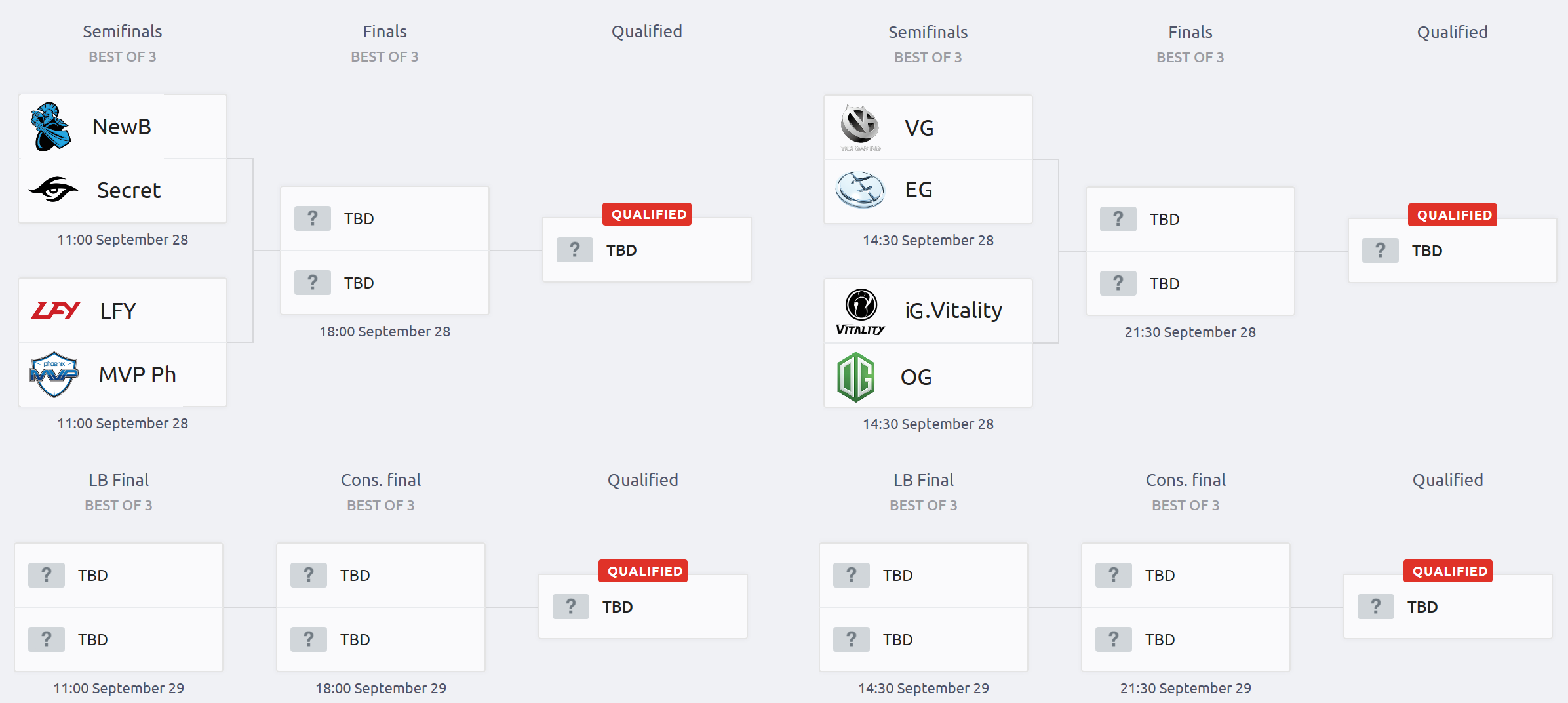The image size is (1568, 703).
Task: Click the NewBee team logo
Action: click(x=51, y=127)
